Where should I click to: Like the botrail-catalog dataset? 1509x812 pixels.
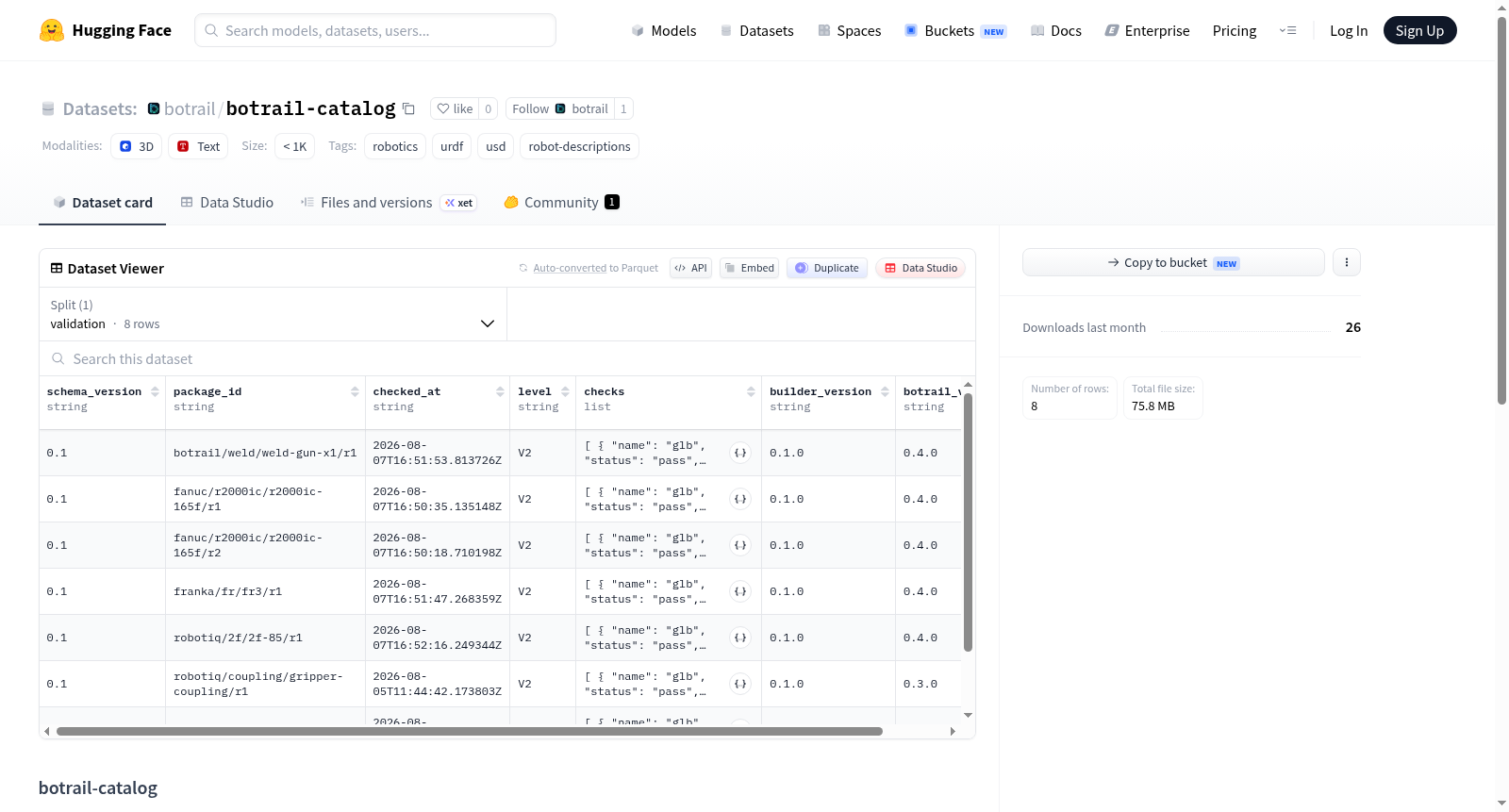click(x=455, y=108)
